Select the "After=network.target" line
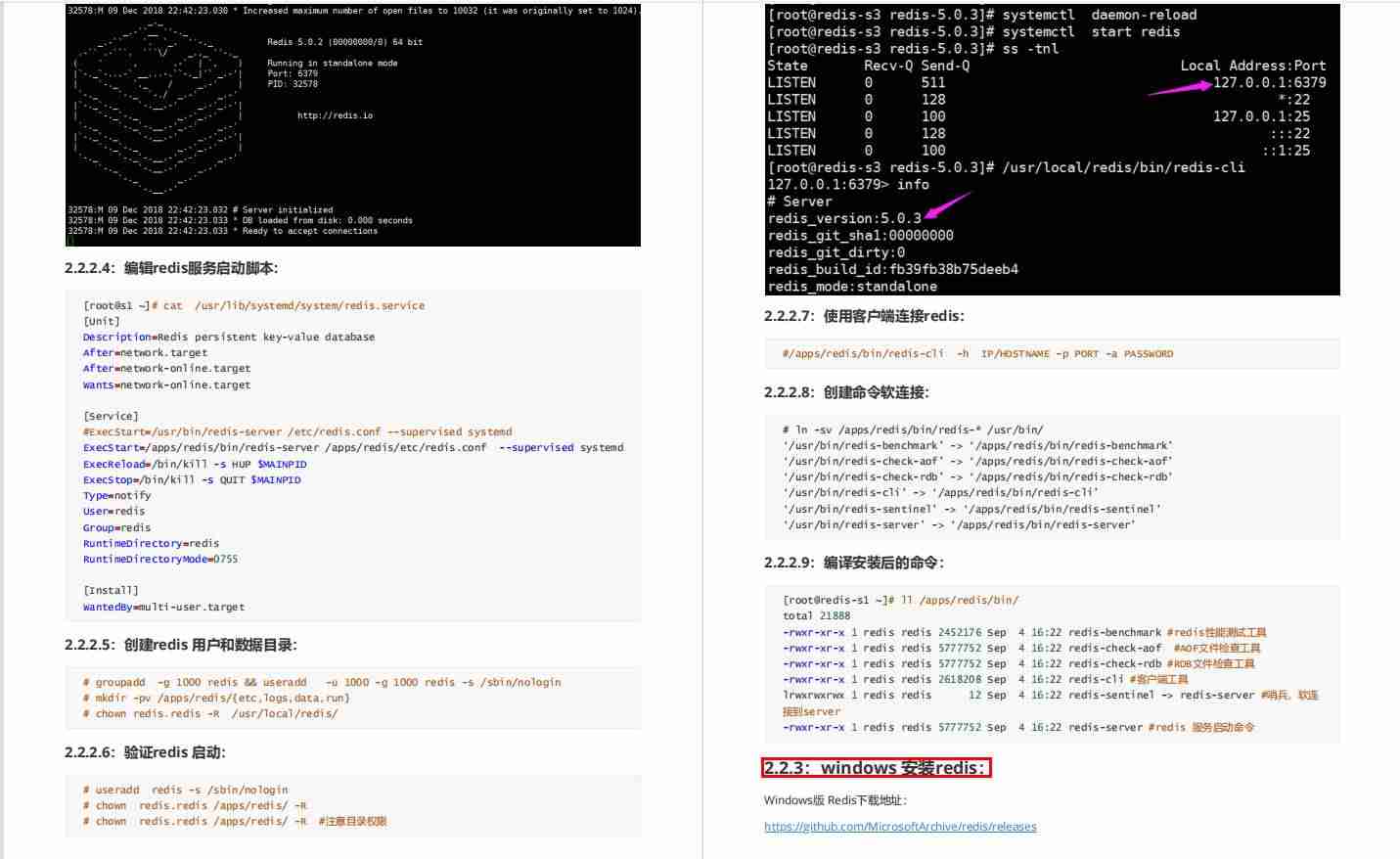The height and width of the screenshot is (859, 1400). (145, 352)
